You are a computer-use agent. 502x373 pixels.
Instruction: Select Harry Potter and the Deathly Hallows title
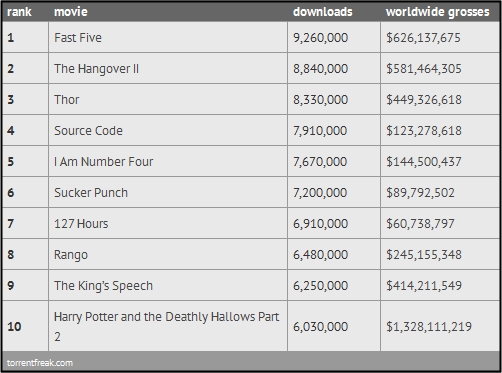click(x=166, y=327)
